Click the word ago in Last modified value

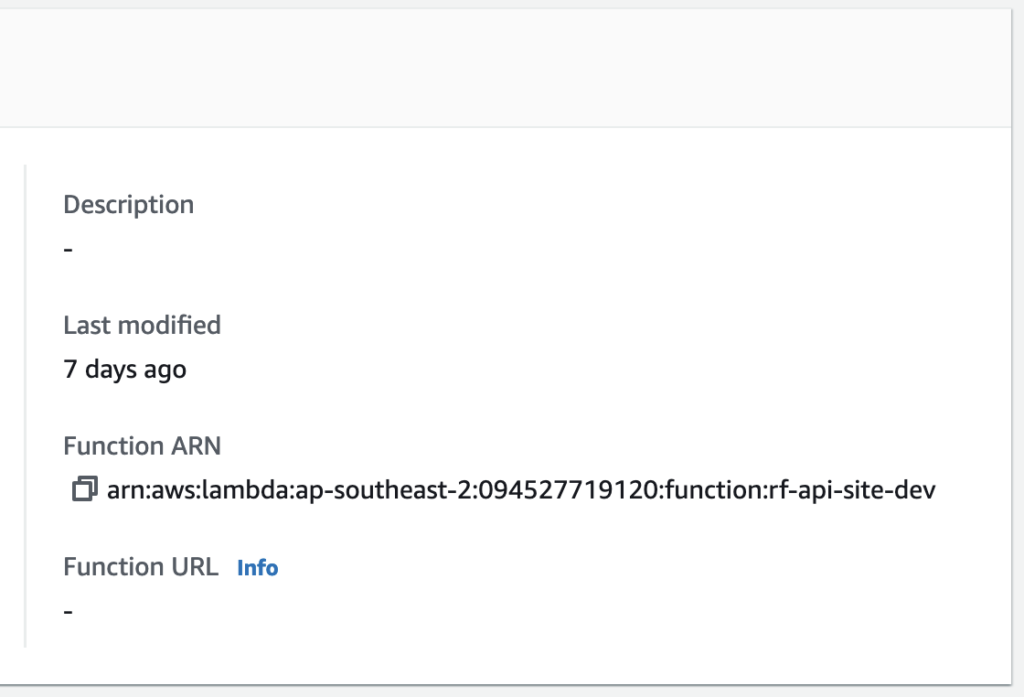tap(165, 370)
